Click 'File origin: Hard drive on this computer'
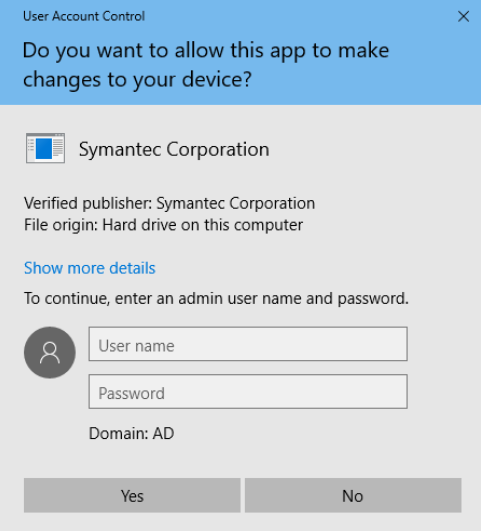The width and height of the screenshot is (481, 531). [164, 225]
